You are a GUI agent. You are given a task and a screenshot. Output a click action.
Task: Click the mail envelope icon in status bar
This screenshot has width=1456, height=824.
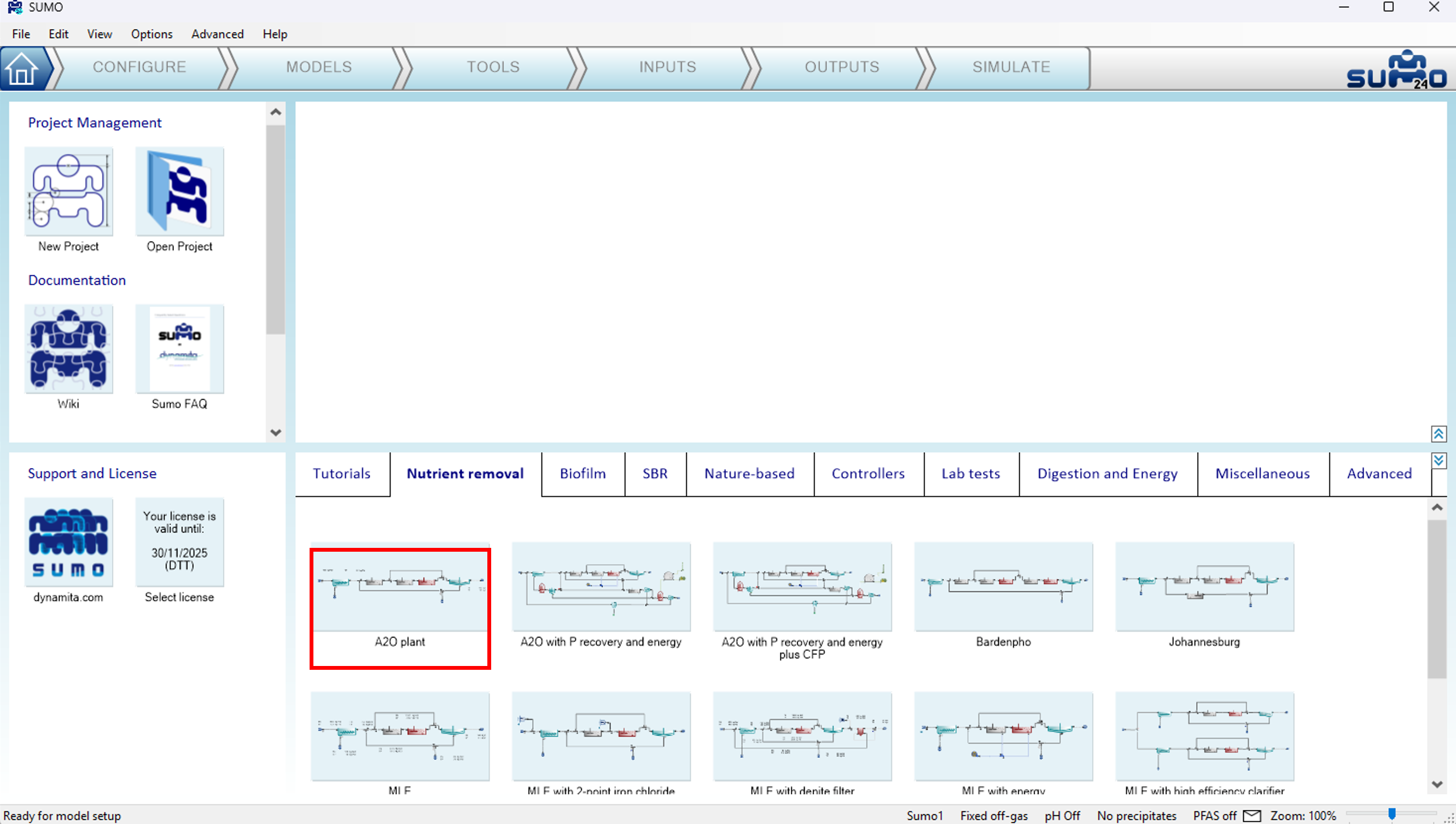tap(1251, 815)
